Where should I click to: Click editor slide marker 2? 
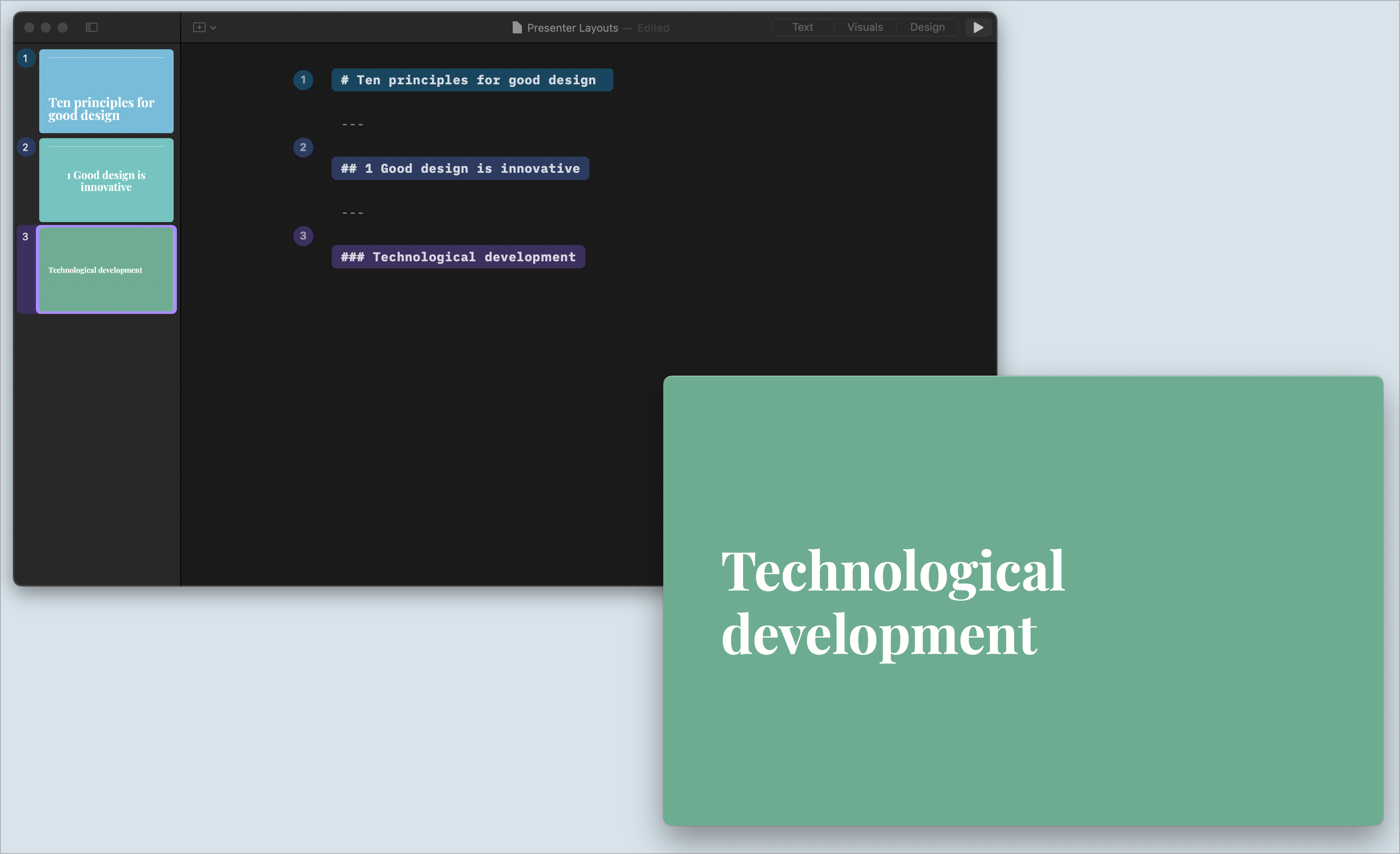point(303,147)
